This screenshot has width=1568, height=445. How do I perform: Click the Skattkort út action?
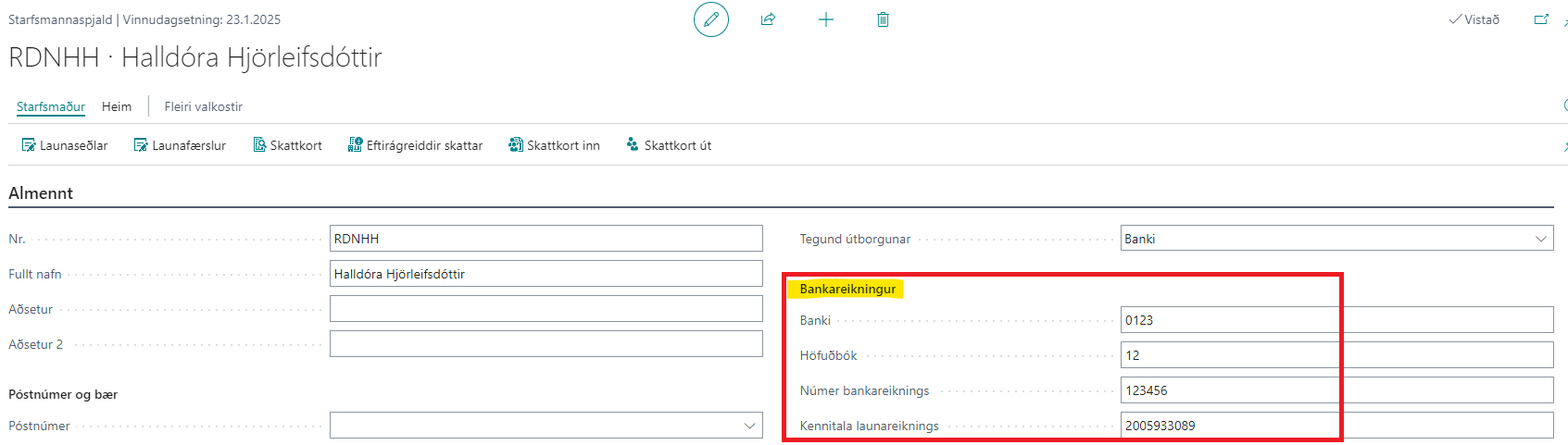[x=669, y=145]
